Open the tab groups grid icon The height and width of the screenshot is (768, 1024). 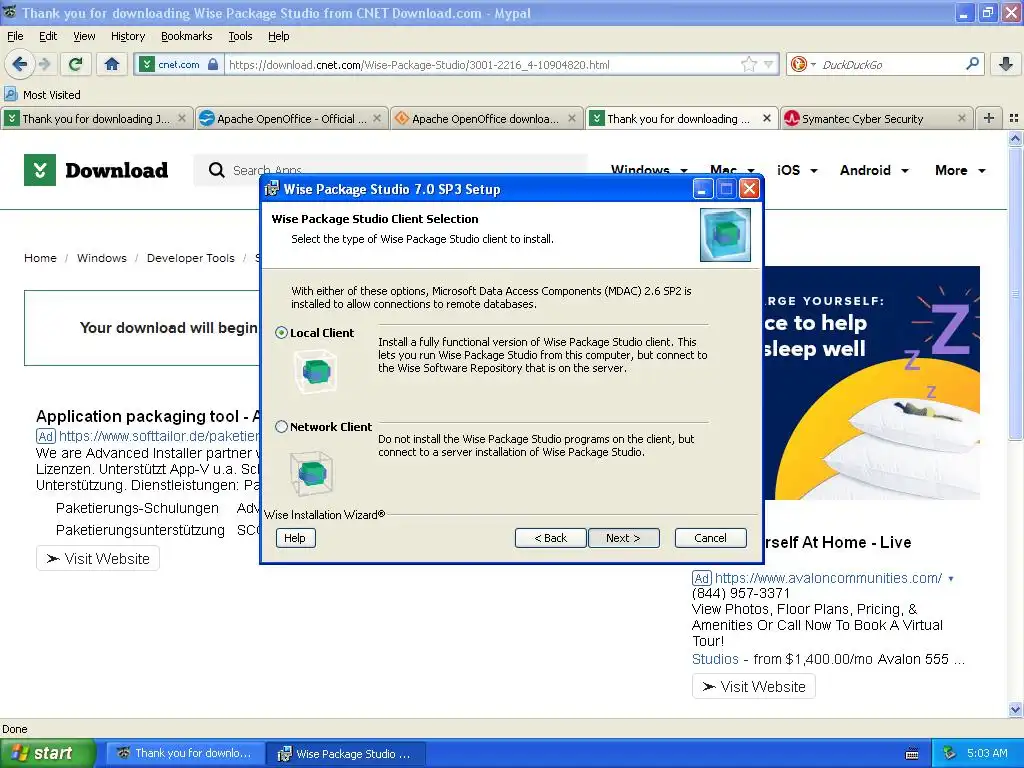click(1014, 118)
